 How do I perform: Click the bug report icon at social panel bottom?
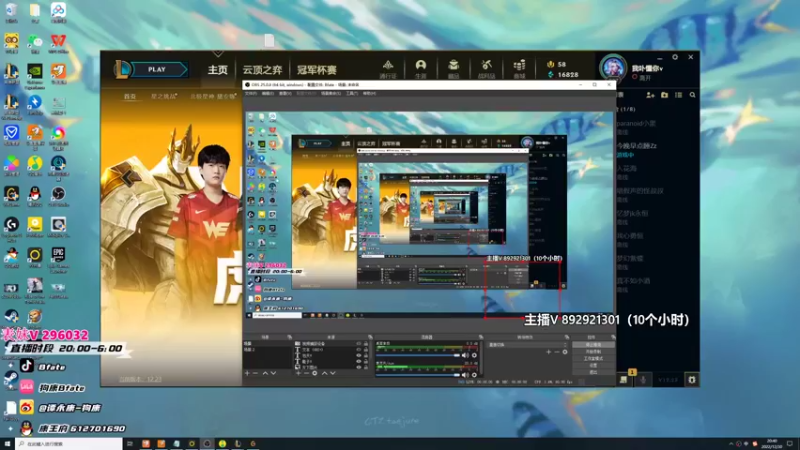click(x=692, y=380)
